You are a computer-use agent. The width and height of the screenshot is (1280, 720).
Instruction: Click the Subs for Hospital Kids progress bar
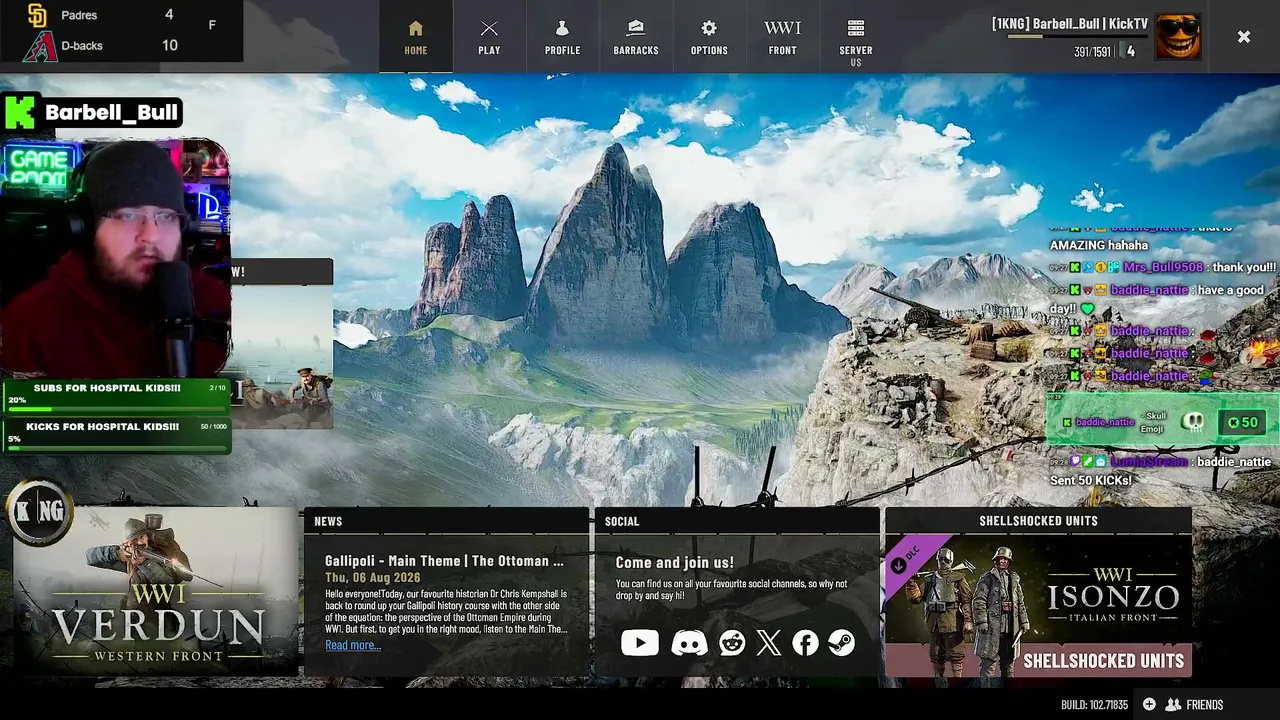tap(118, 408)
